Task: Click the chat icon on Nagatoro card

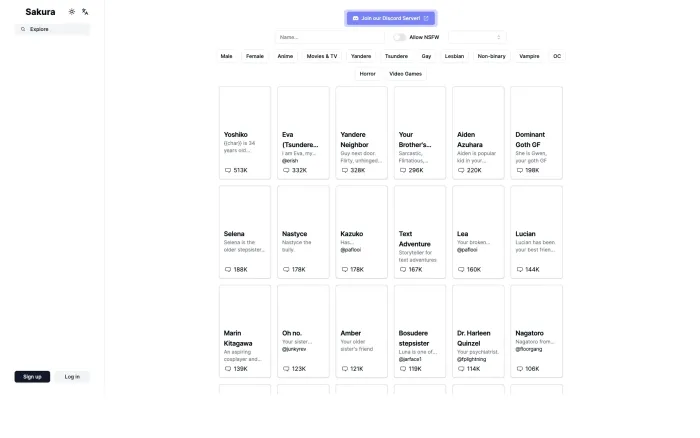Action: point(520,369)
